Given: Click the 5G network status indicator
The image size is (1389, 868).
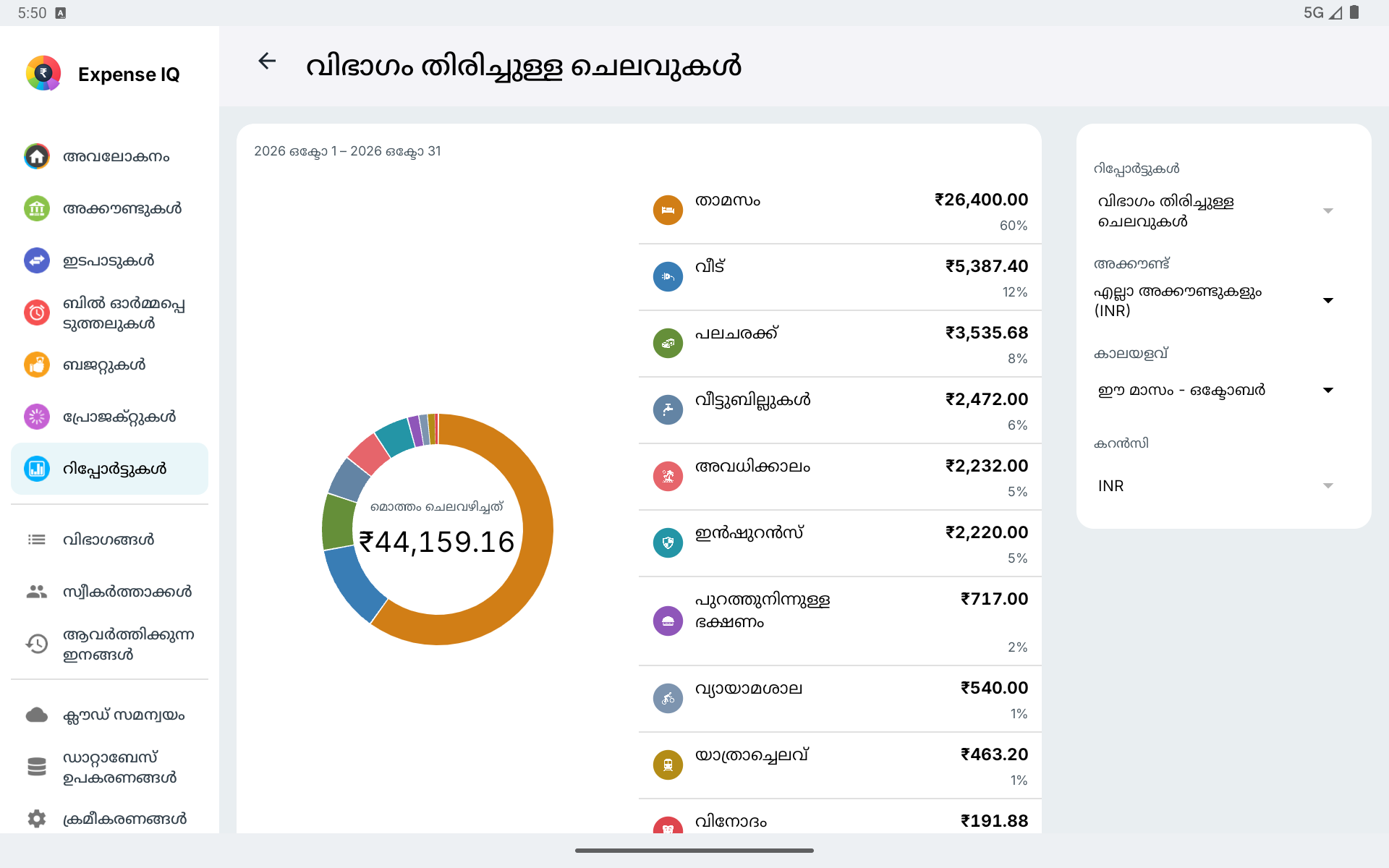Looking at the screenshot, I should point(1313,13).
